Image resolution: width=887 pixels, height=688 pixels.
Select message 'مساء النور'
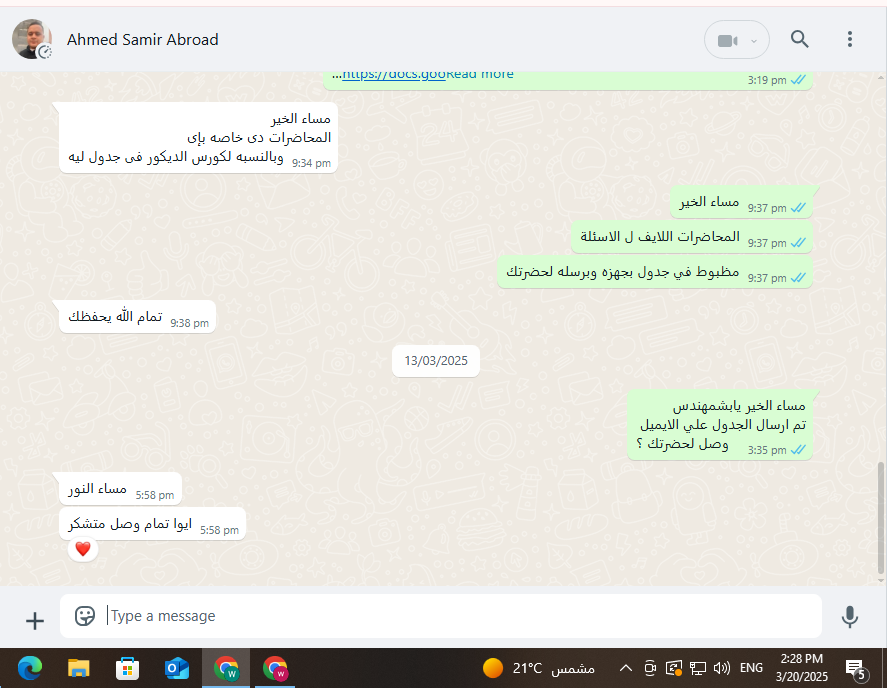120,489
